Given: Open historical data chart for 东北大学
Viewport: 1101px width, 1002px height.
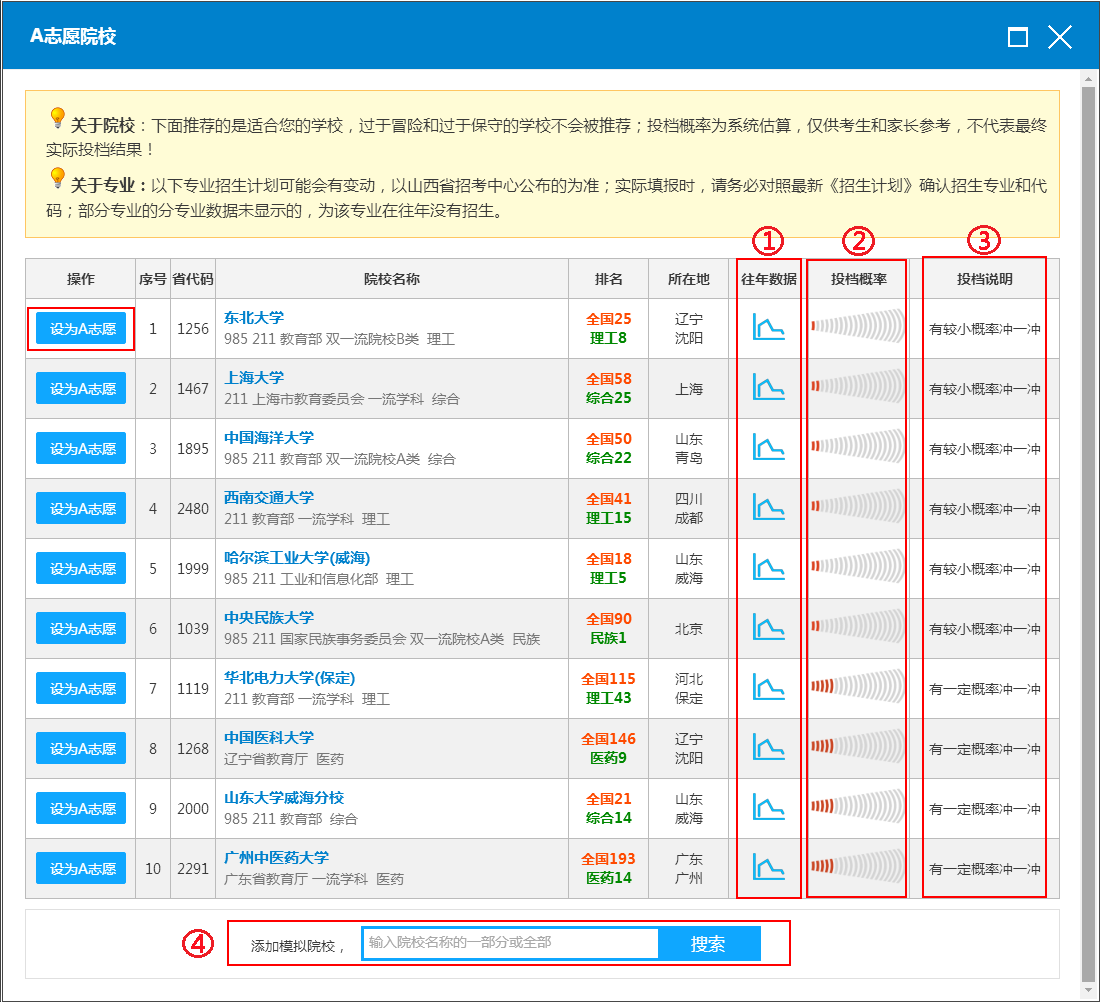Looking at the screenshot, I should click(768, 328).
